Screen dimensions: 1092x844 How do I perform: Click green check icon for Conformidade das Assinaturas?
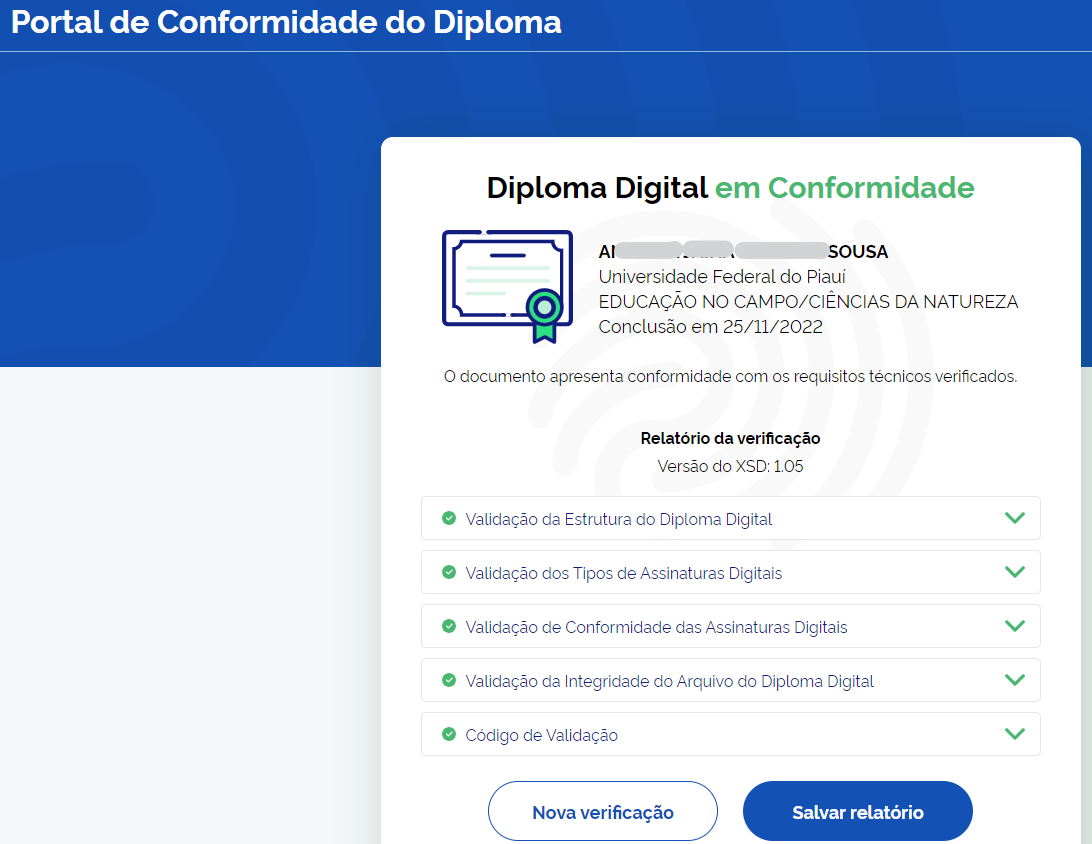tap(449, 626)
